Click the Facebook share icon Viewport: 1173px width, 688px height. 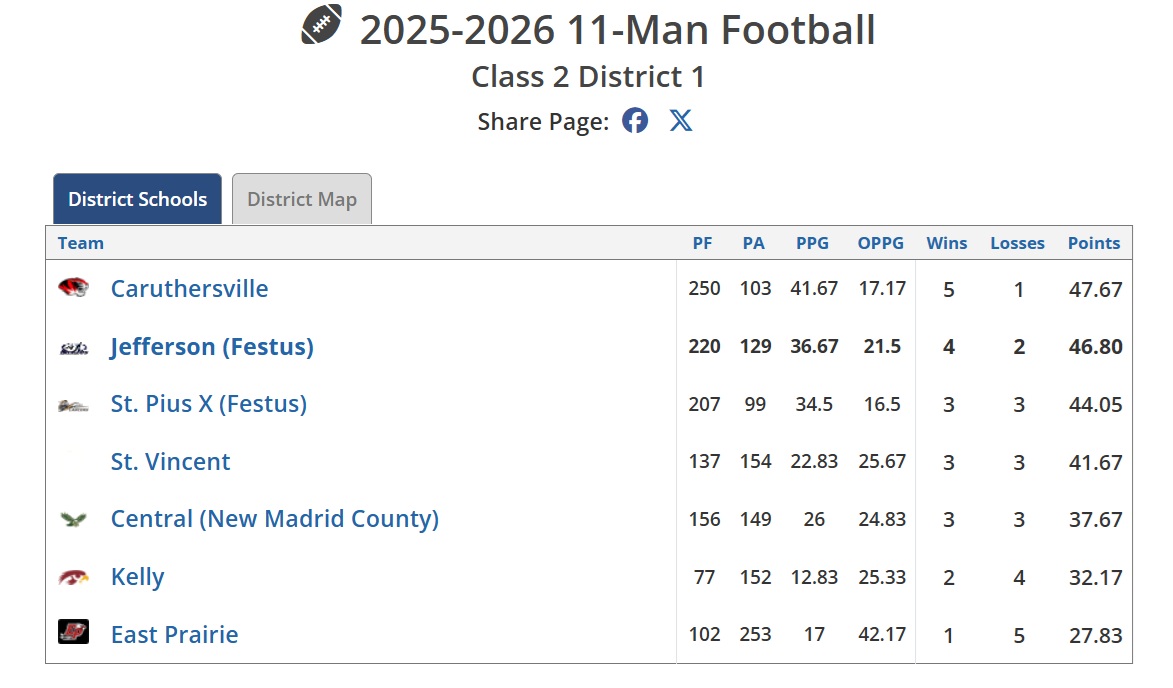pos(635,121)
